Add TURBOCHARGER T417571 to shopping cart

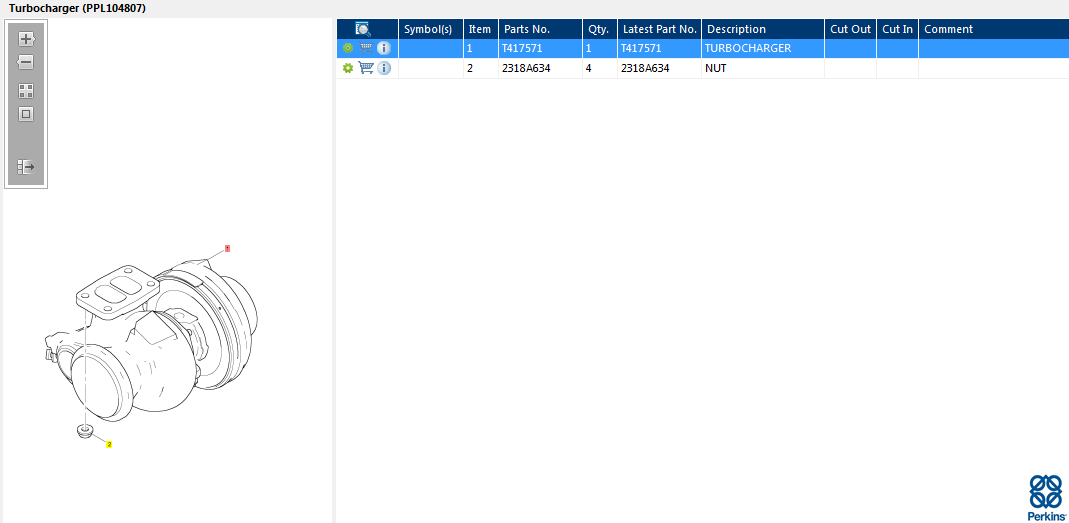366,48
